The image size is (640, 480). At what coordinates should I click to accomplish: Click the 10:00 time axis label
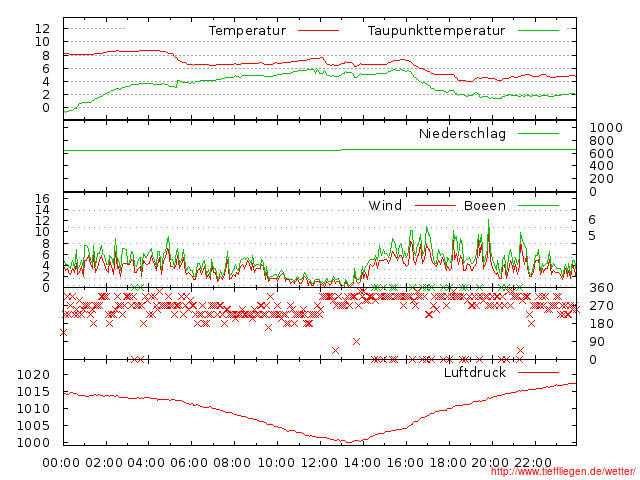(x=276, y=463)
